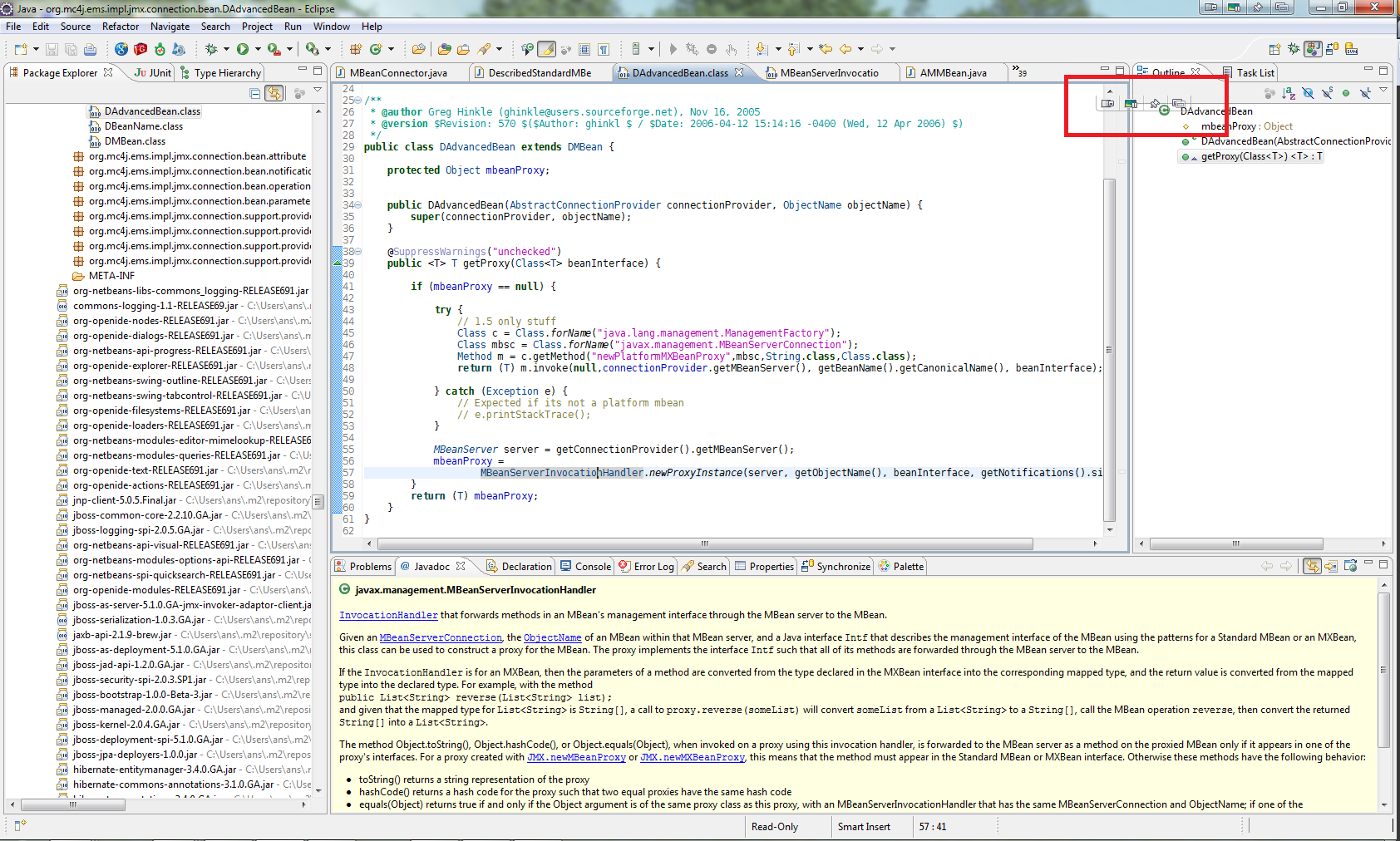Open the Run button dropdown arrow
This screenshot has height=841, width=1400.
pyautogui.click(x=258, y=49)
